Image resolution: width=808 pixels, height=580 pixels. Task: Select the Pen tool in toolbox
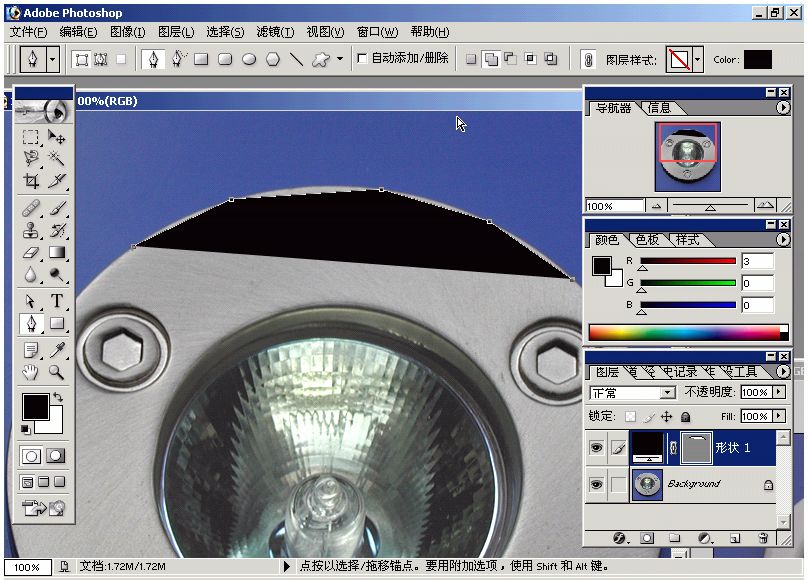pyautogui.click(x=30, y=323)
